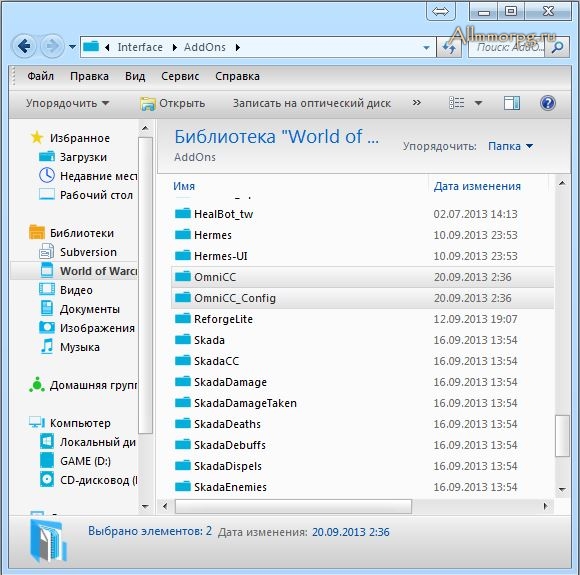This screenshot has height=575, width=580.
Task: Click the change view icon in toolbar
Action: [456, 103]
